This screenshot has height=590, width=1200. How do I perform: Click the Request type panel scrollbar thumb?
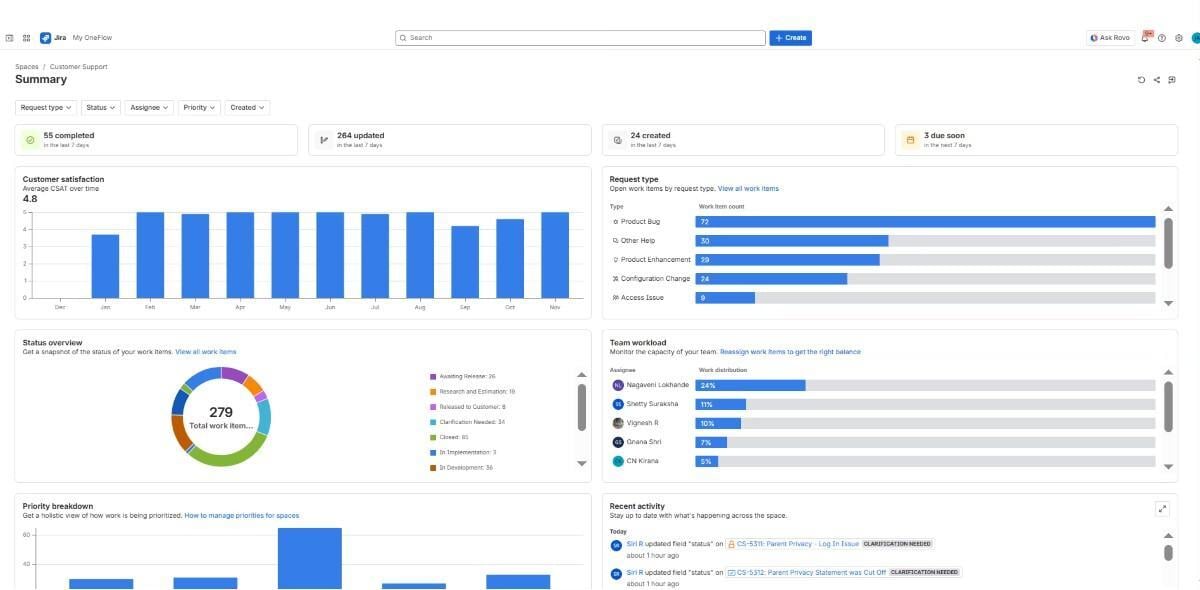click(x=1168, y=243)
